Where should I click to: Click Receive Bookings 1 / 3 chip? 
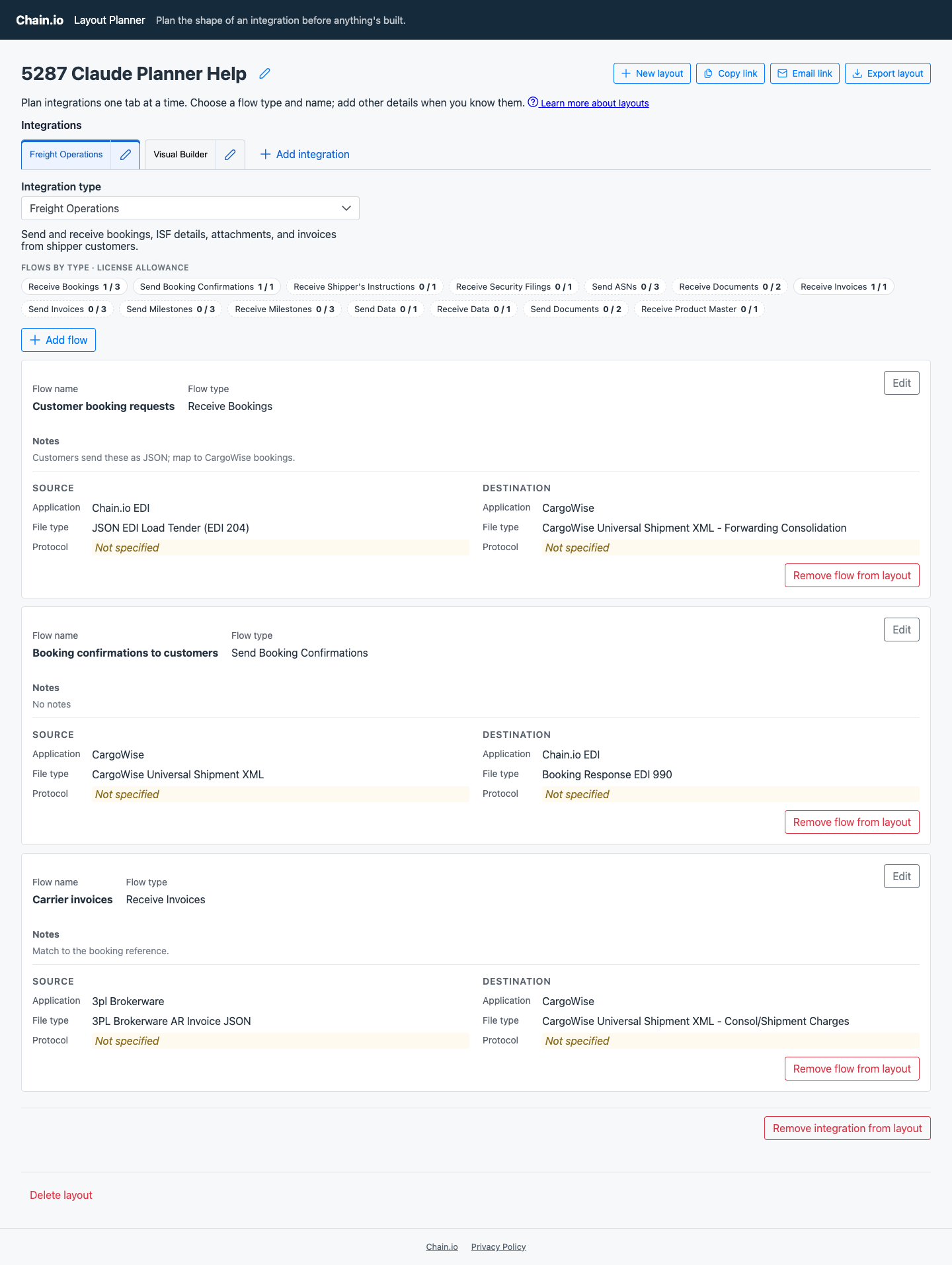(x=74, y=286)
